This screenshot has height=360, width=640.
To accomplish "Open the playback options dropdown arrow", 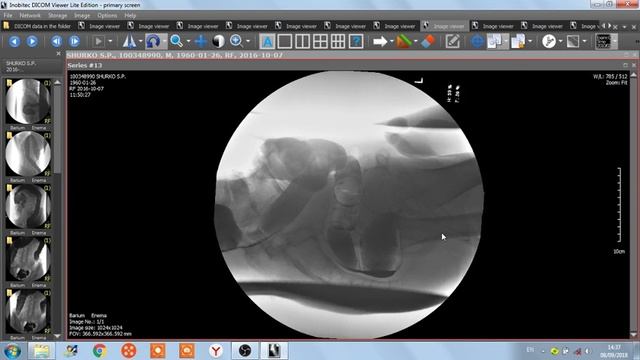I will point(110,41).
